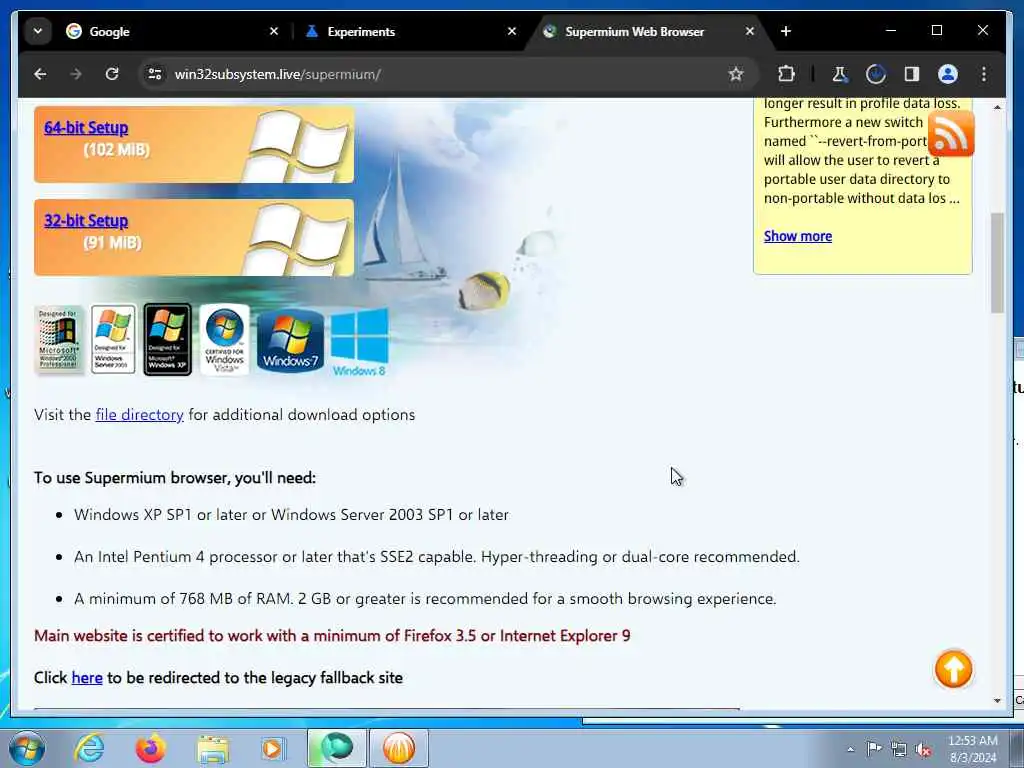Click the download progress icon in toolbar
The height and width of the screenshot is (768, 1024).
[876, 74]
